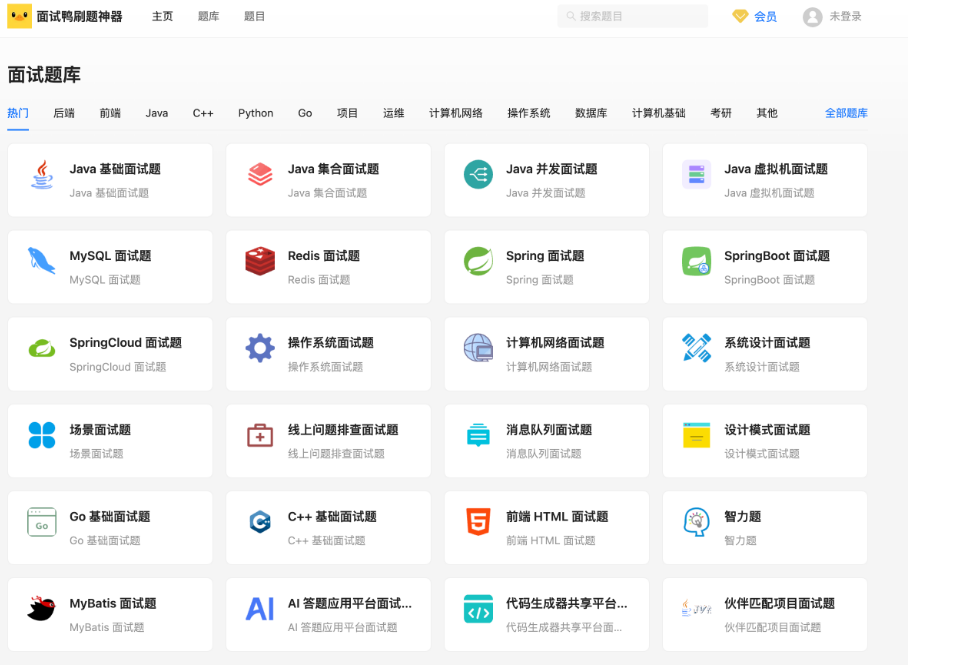Open the MyBatis 面试题 card title

(113, 603)
